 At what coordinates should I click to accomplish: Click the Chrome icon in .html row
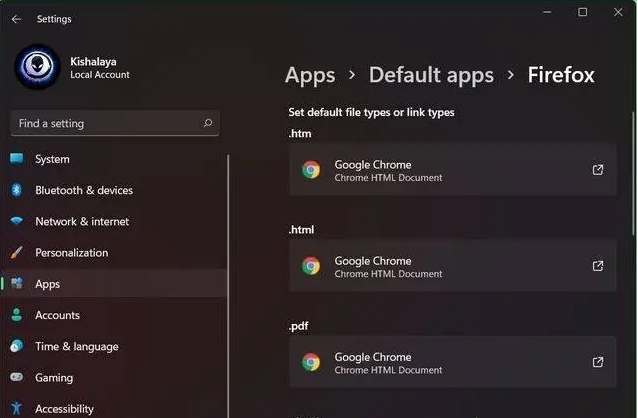311,266
